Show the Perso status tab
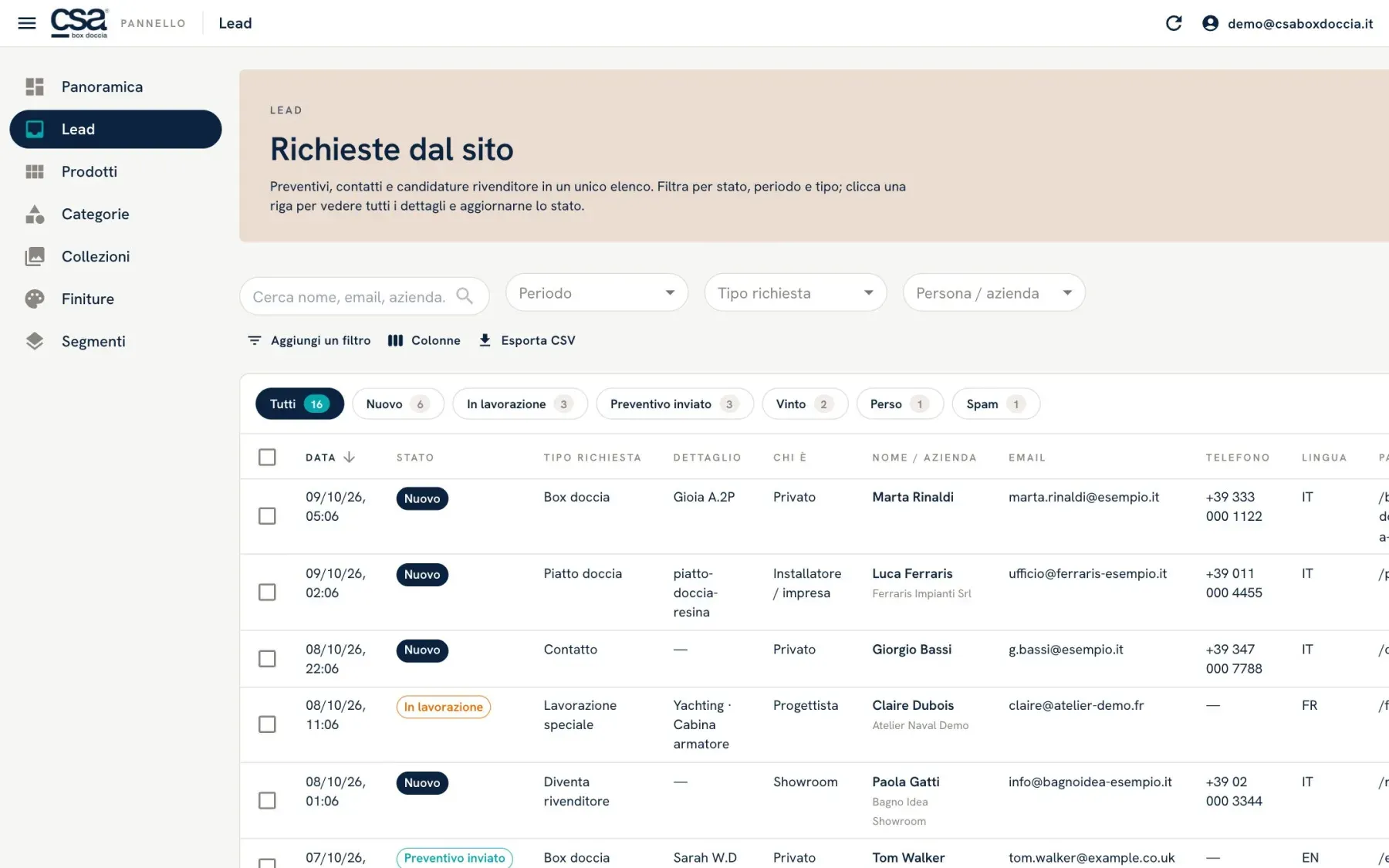The image size is (1389, 868). [900, 404]
